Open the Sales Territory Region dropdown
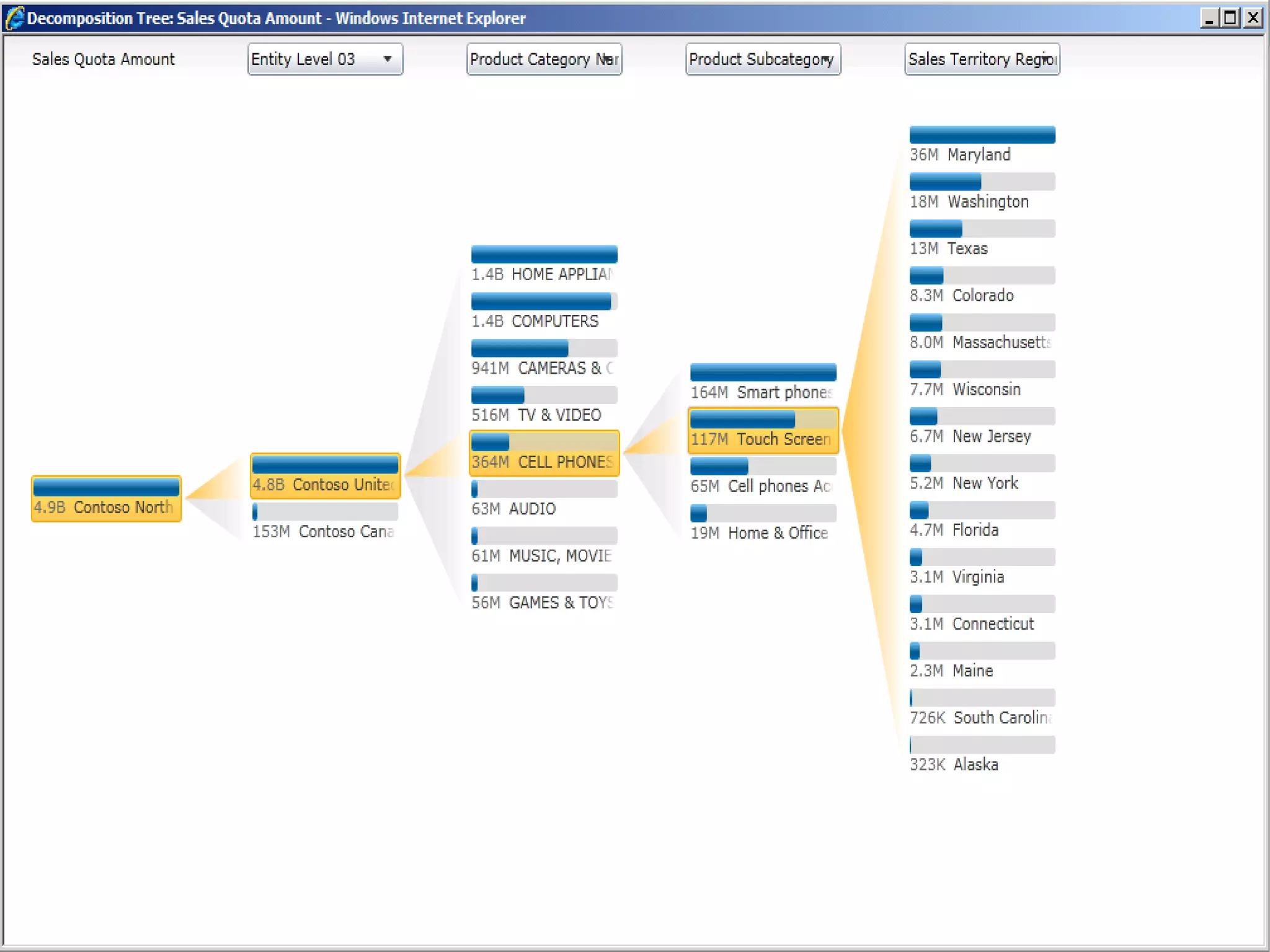 (x=982, y=59)
